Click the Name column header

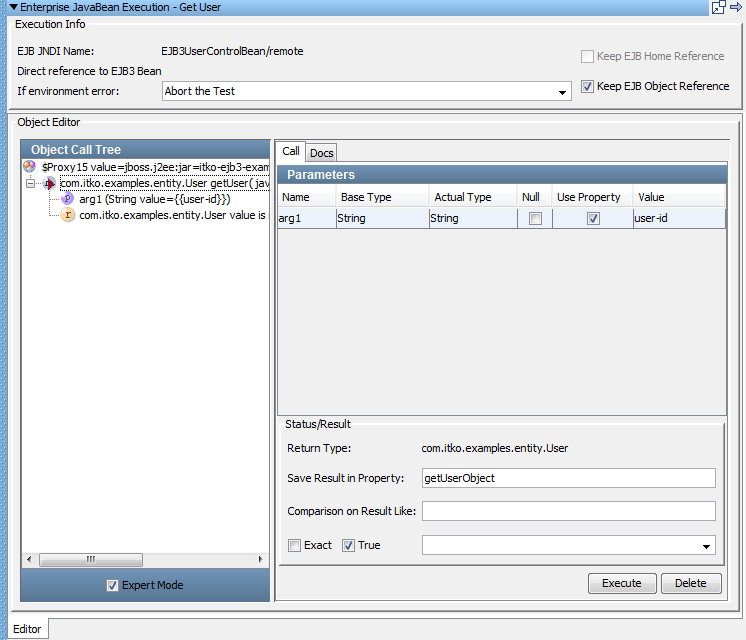pos(307,197)
